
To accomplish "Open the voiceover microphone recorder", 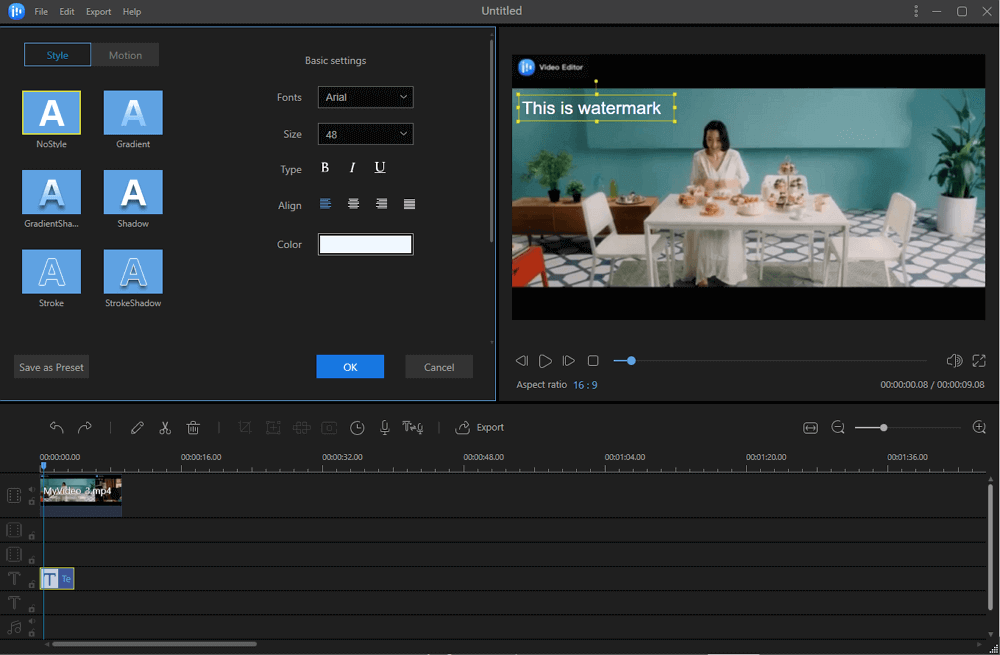I will [x=384, y=427].
